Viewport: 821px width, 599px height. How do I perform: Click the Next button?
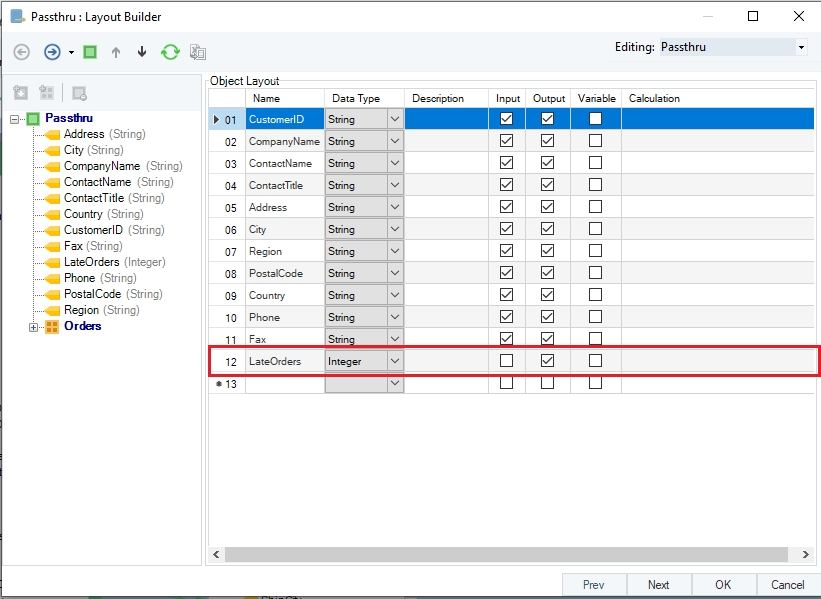pyautogui.click(x=658, y=585)
